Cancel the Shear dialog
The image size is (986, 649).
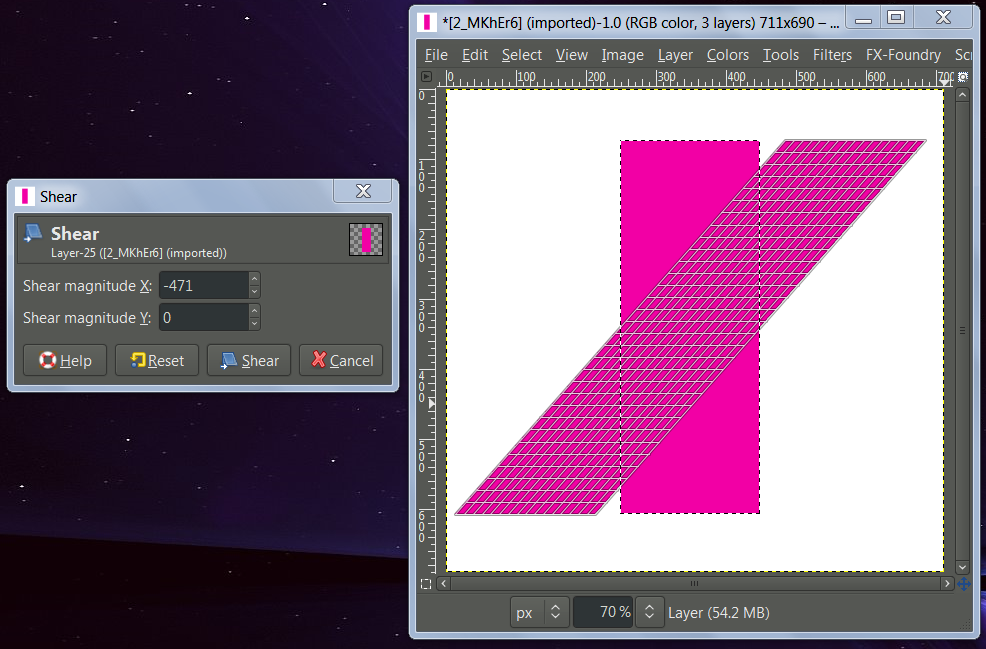(x=341, y=360)
